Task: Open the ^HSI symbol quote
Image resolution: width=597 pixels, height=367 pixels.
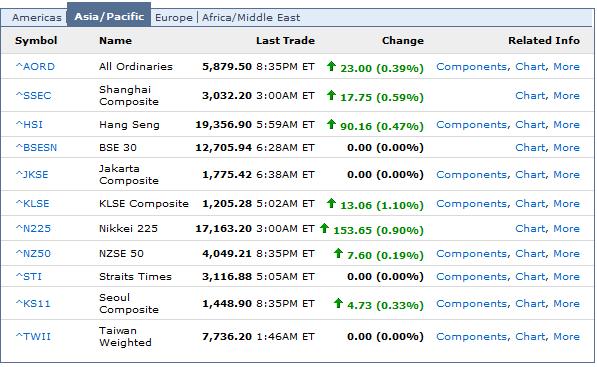Action: click(29, 124)
